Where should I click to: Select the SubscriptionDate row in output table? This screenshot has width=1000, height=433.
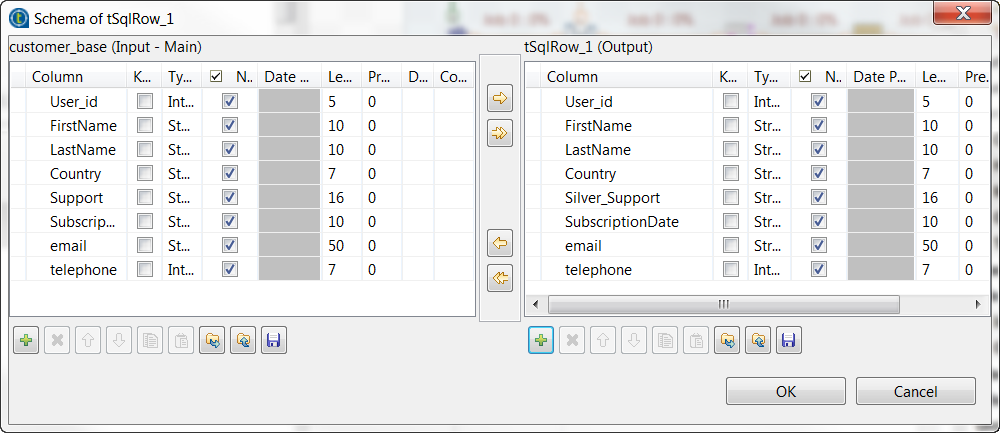pyautogui.click(x=755, y=222)
